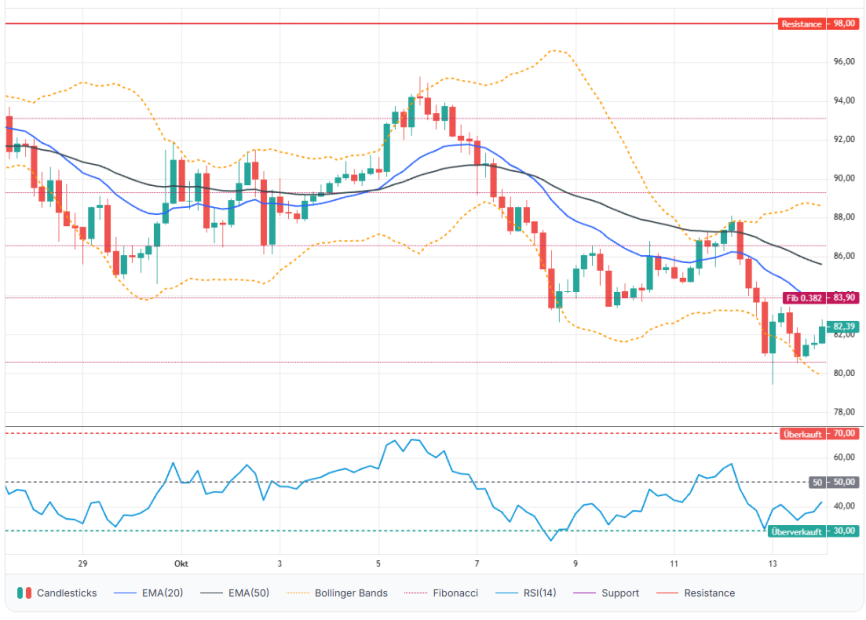Viewport: 866px width, 620px height.
Task: Click the 29 date label on time axis
Action: pos(83,564)
